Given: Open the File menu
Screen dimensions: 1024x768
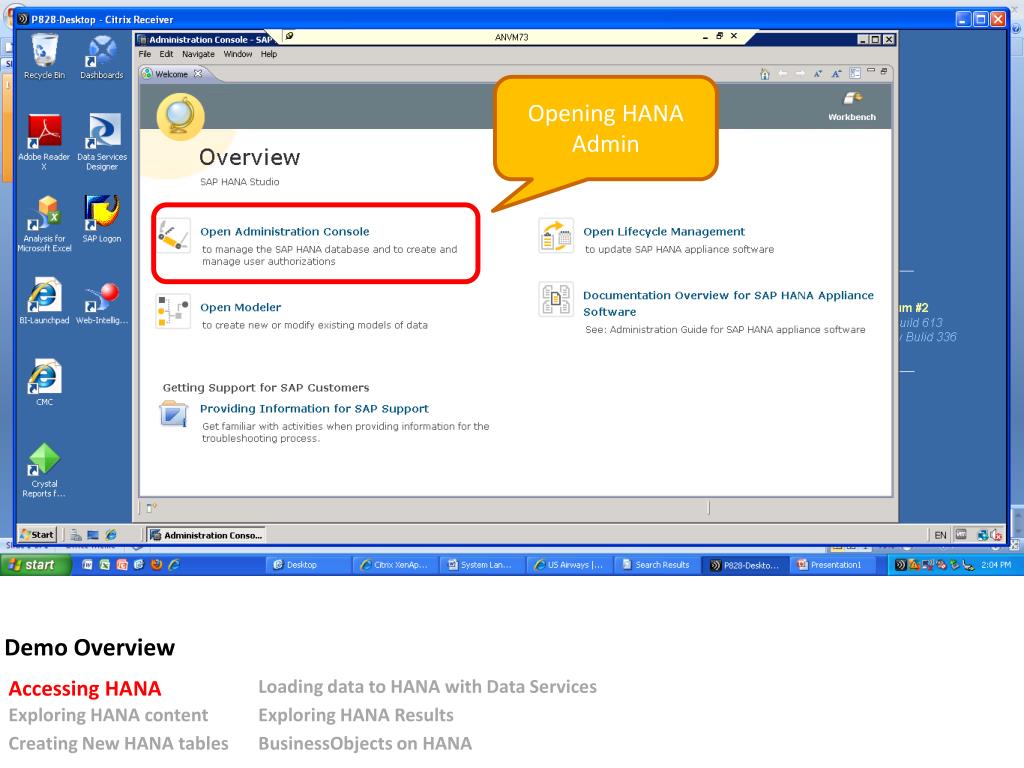Looking at the screenshot, I should (x=144, y=54).
